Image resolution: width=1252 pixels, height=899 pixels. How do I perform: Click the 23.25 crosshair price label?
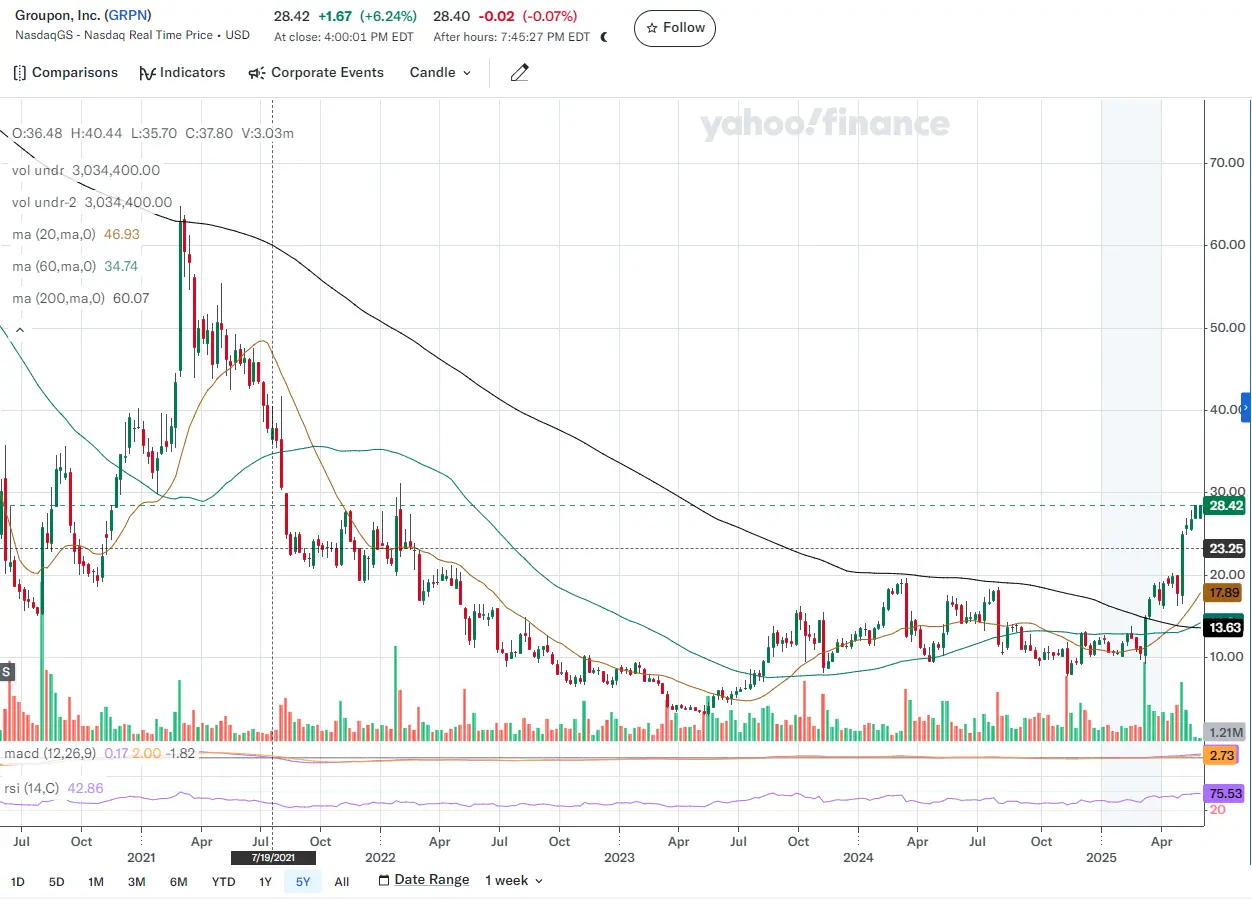click(1226, 549)
